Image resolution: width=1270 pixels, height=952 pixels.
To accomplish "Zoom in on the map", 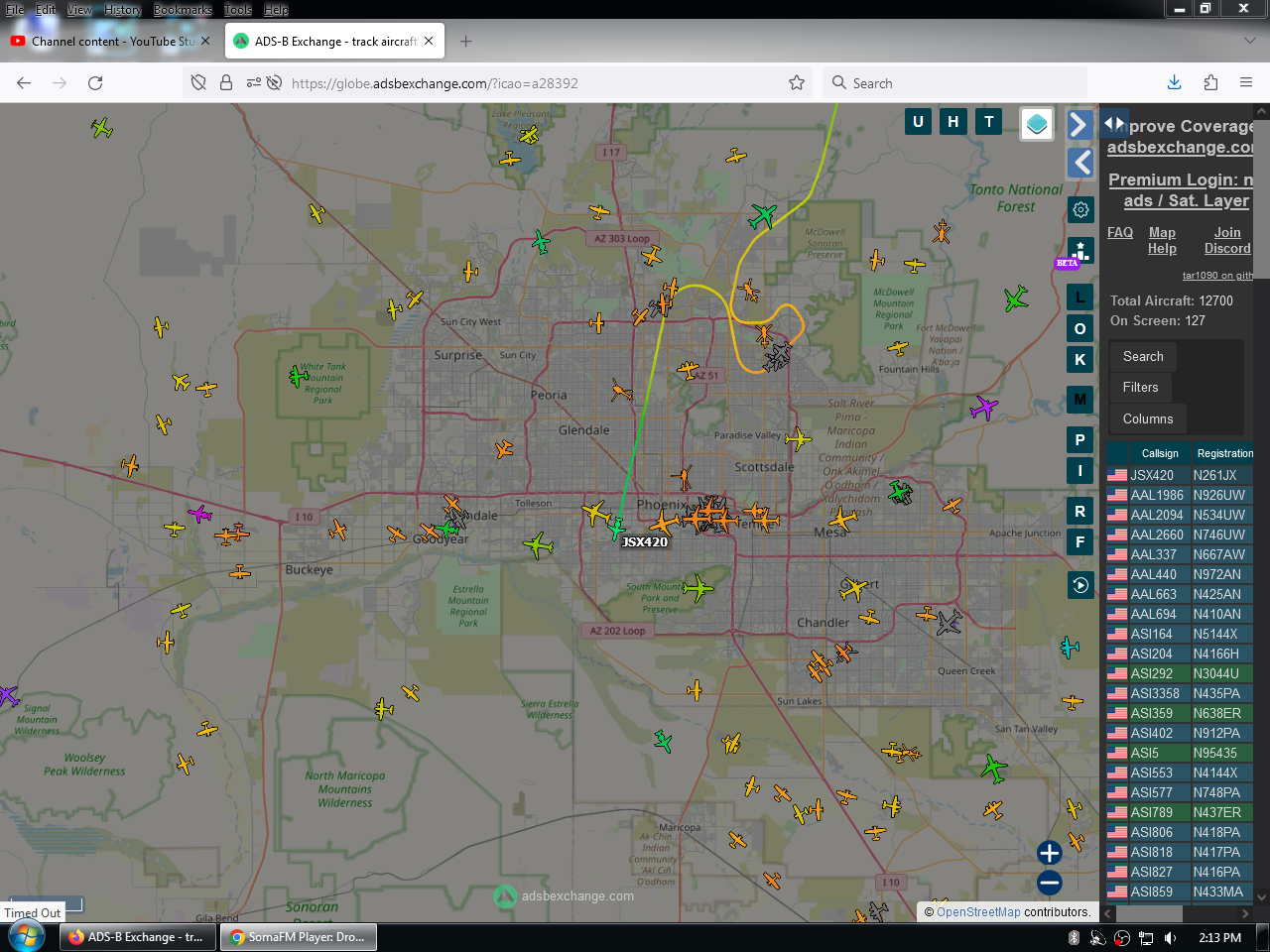I will point(1050,853).
